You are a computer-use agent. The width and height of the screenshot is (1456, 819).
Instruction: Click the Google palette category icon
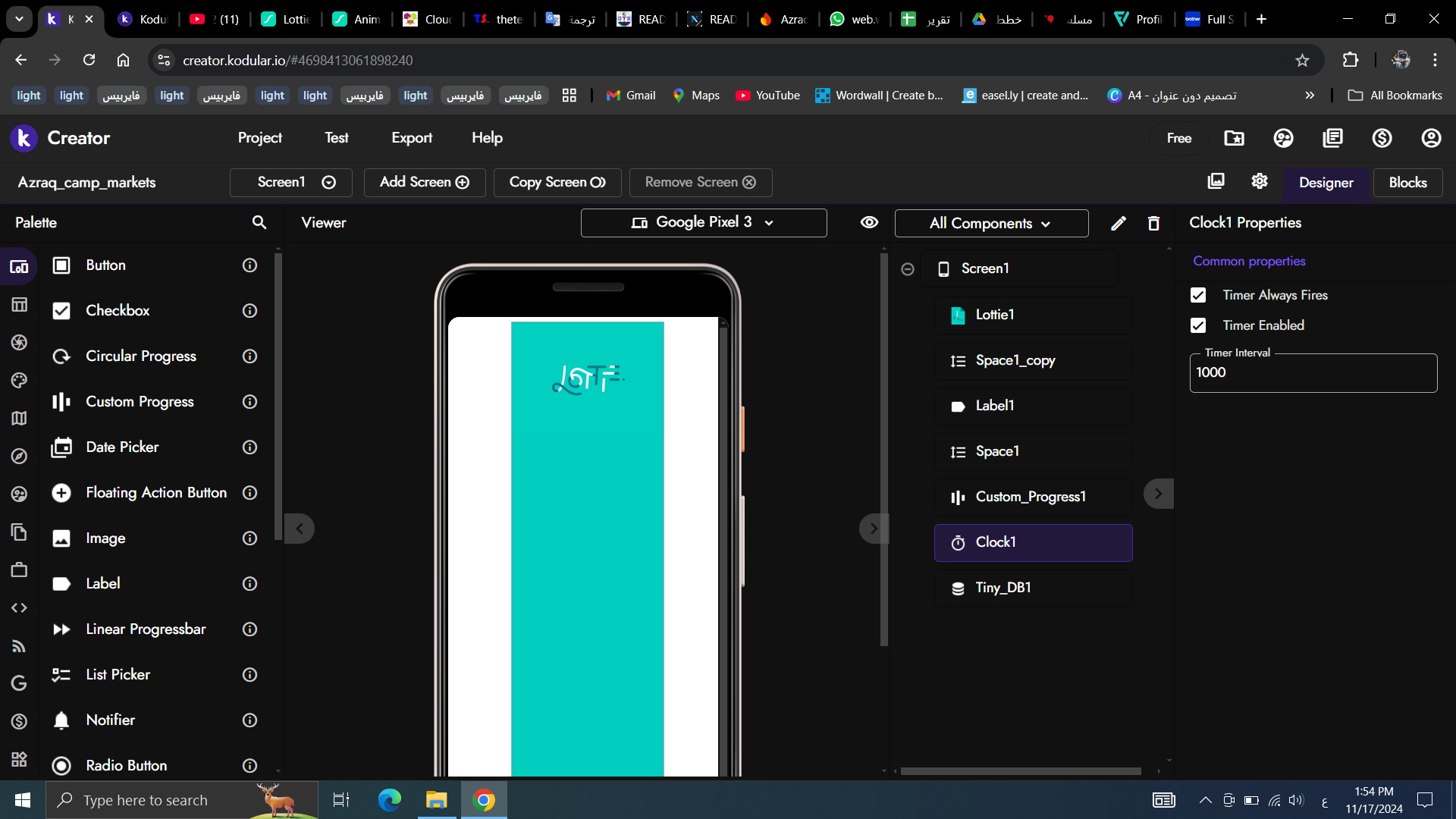tap(19, 683)
